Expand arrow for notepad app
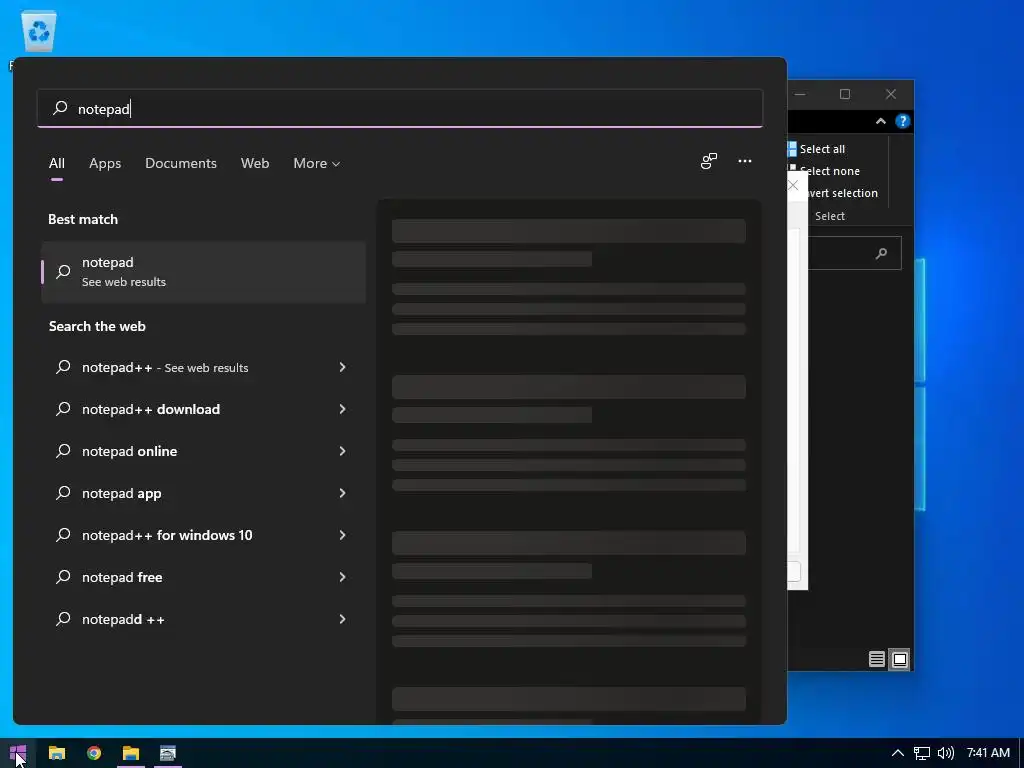Screen dimensions: 1024x768 pos(342,493)
